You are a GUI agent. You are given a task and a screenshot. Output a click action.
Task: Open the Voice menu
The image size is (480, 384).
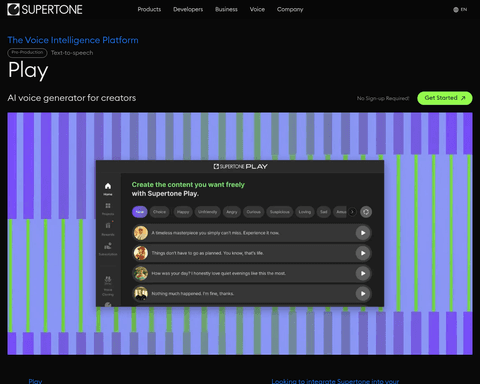click(x=257, y=9)
